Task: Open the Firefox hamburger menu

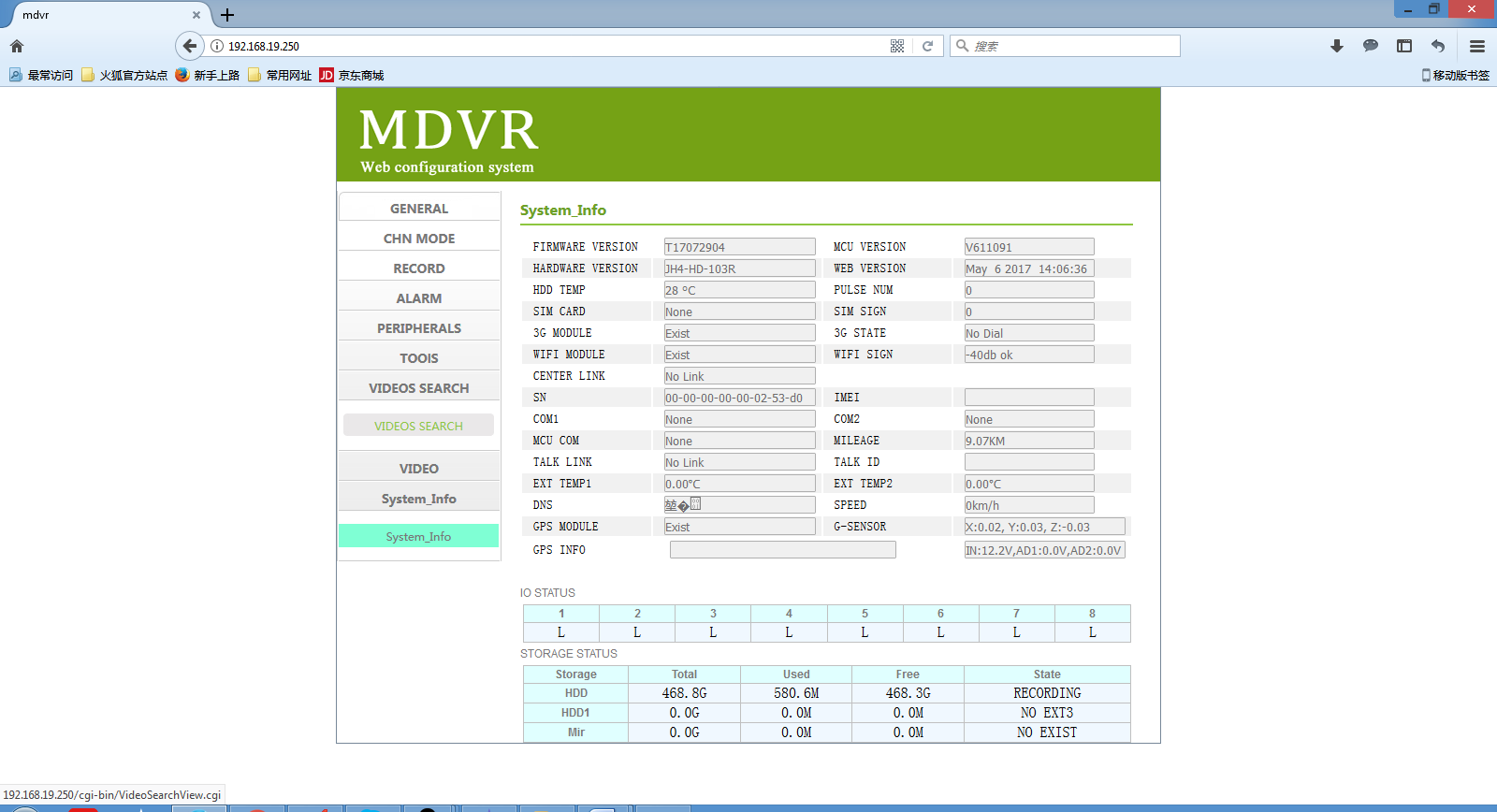Action: click(x=1477, y=46)
